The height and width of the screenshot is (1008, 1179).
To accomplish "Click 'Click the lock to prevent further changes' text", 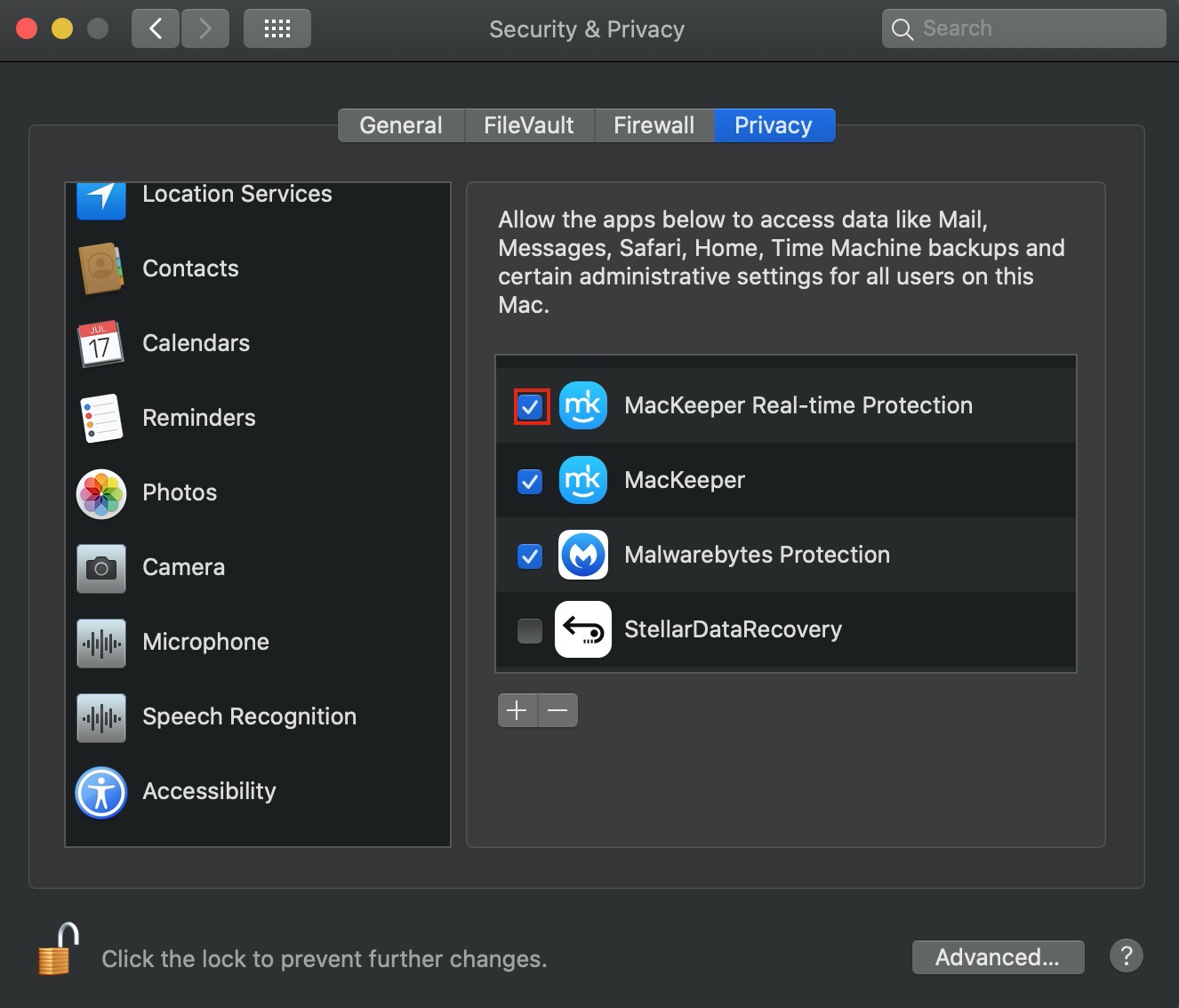I will [325, 959].
